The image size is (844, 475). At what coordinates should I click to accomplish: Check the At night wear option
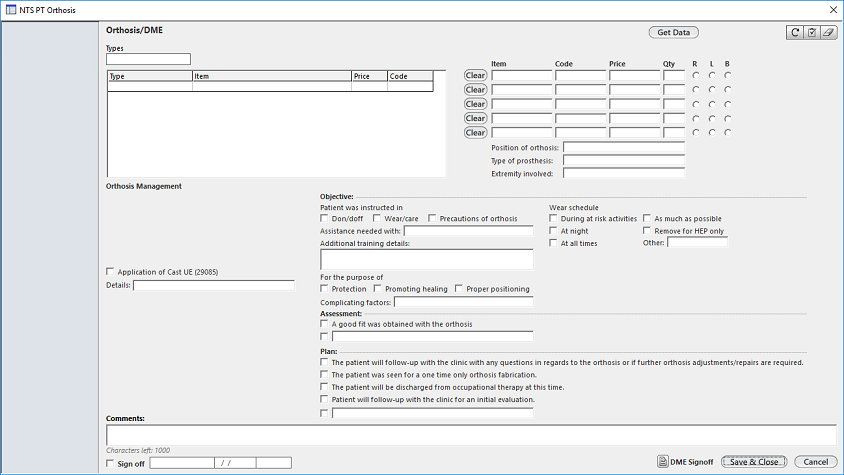[x=553, y=230]
